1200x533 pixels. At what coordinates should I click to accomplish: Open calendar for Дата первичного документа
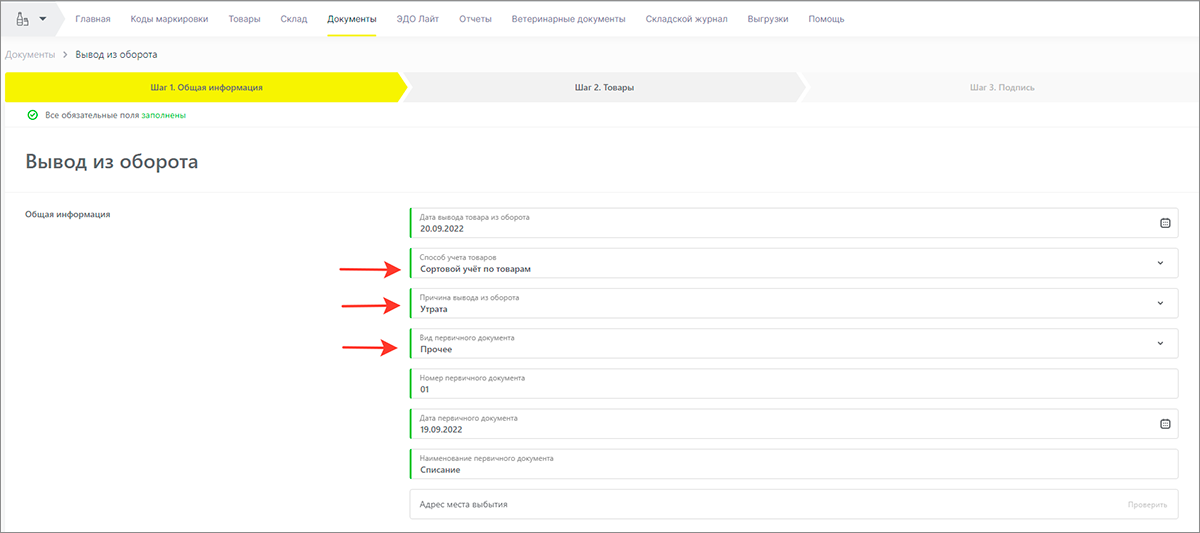(1165, 424)
